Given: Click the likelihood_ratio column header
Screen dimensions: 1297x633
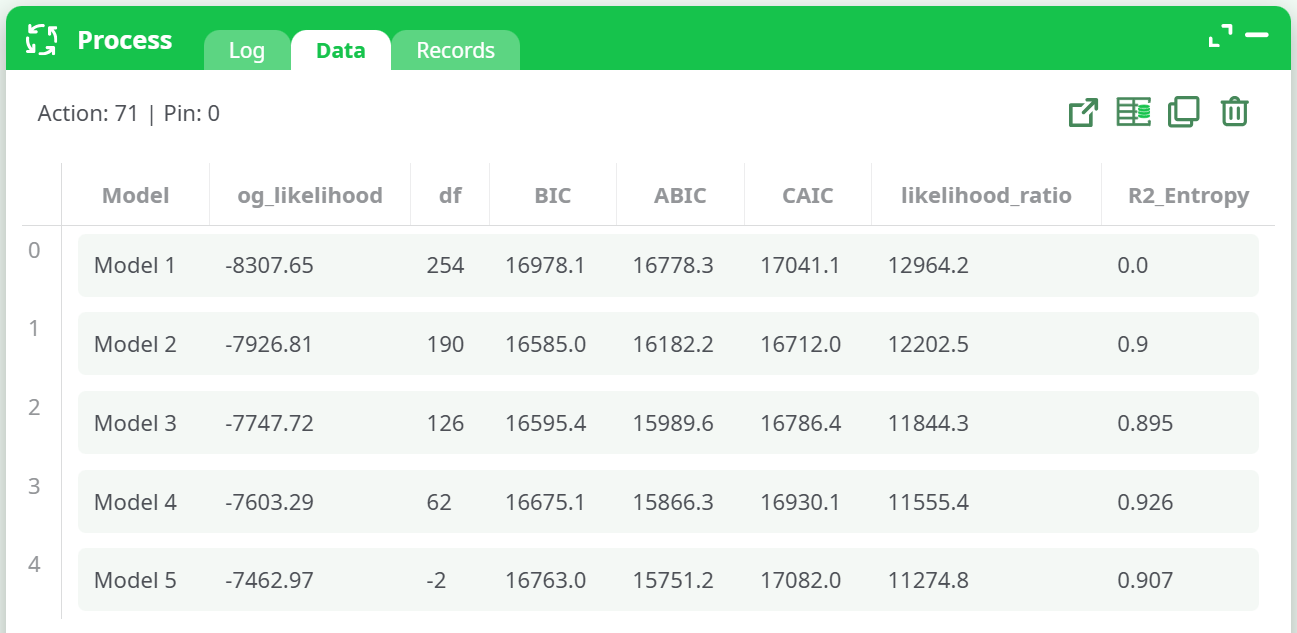Looking at the screenshot, I should click(x=986, y=196).
